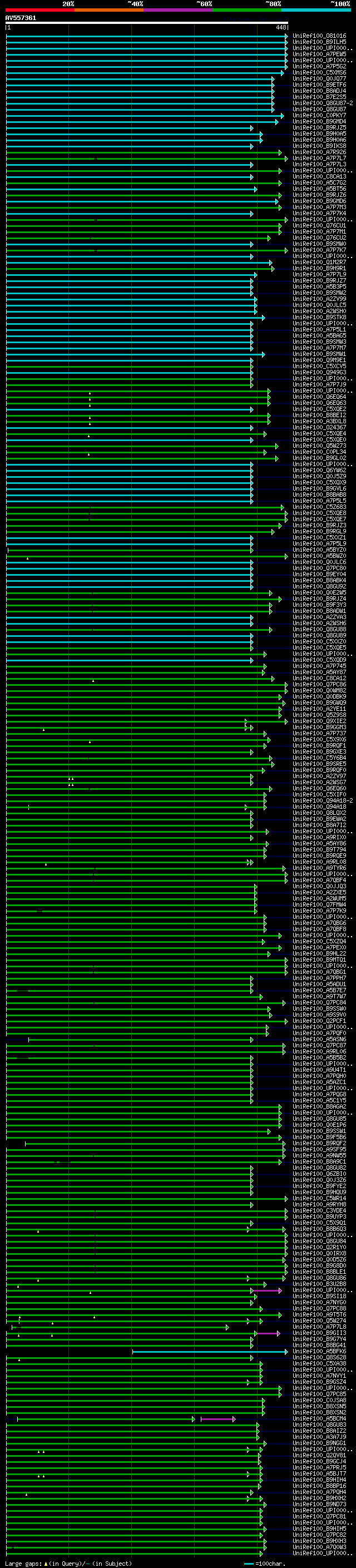The width and height of the screenshot is (356, 1568).
Task: Click hit label UniRef100_B9SMW0
Action: [x=319, y=244]
